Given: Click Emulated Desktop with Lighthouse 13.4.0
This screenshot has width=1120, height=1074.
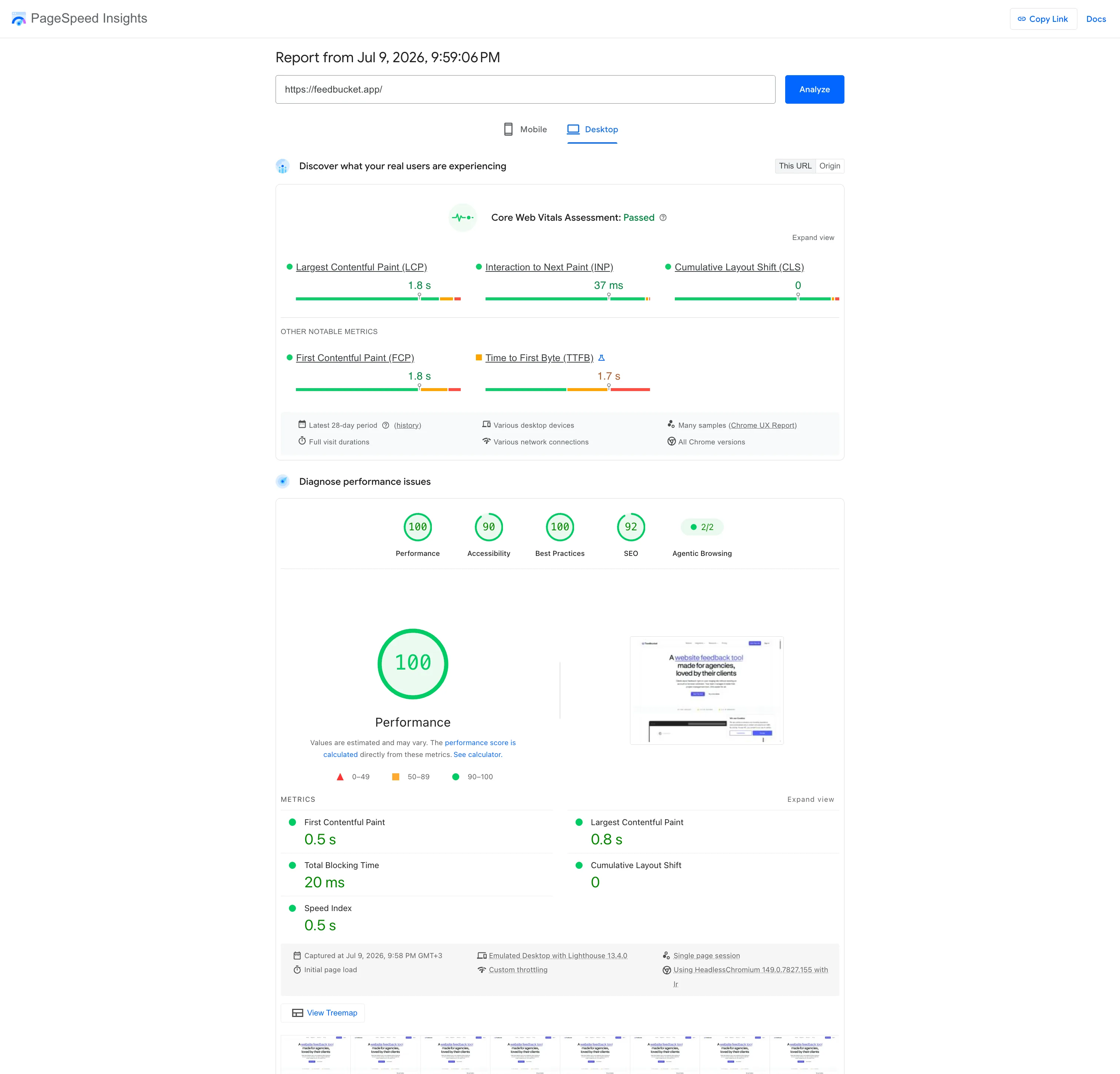Looking at the screenshot, I should point(558,955).
